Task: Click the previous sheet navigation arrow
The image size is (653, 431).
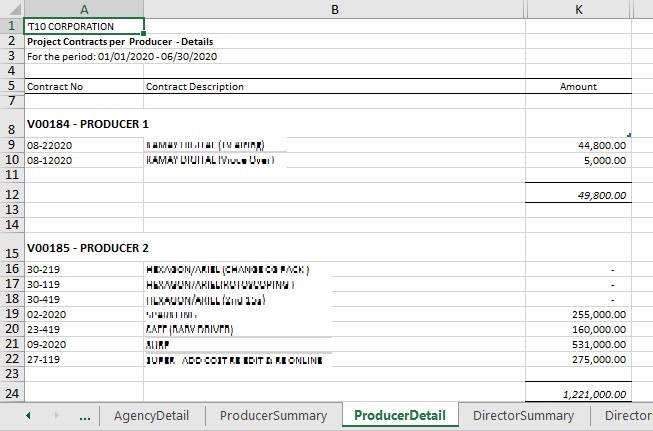Action: tap(28, 415)
